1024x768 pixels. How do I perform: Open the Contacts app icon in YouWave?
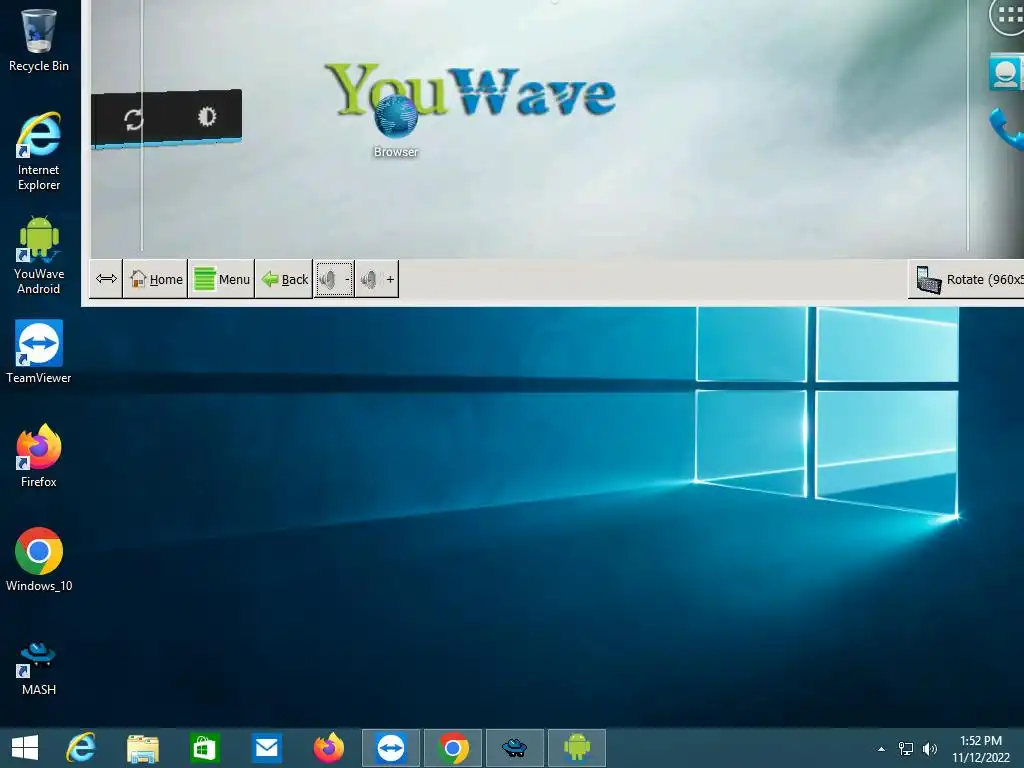[1006, 72]
